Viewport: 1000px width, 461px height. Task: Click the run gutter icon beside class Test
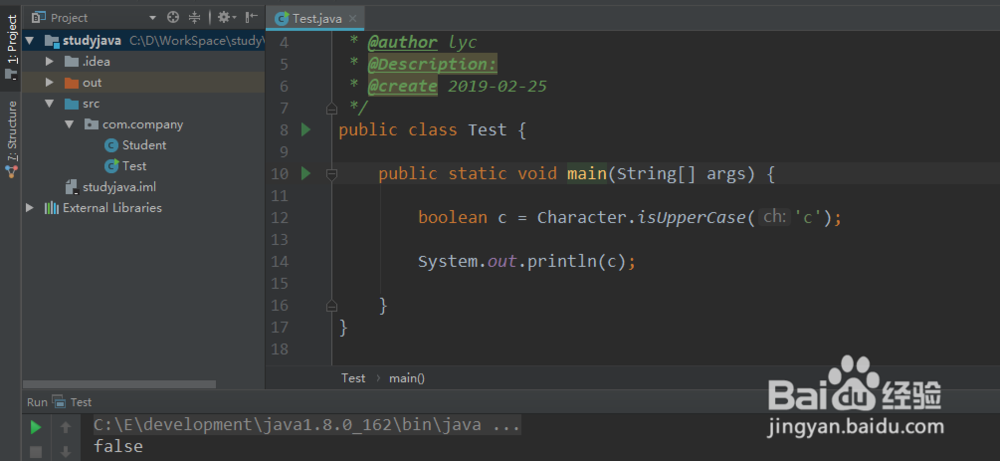tap(305, 130)
